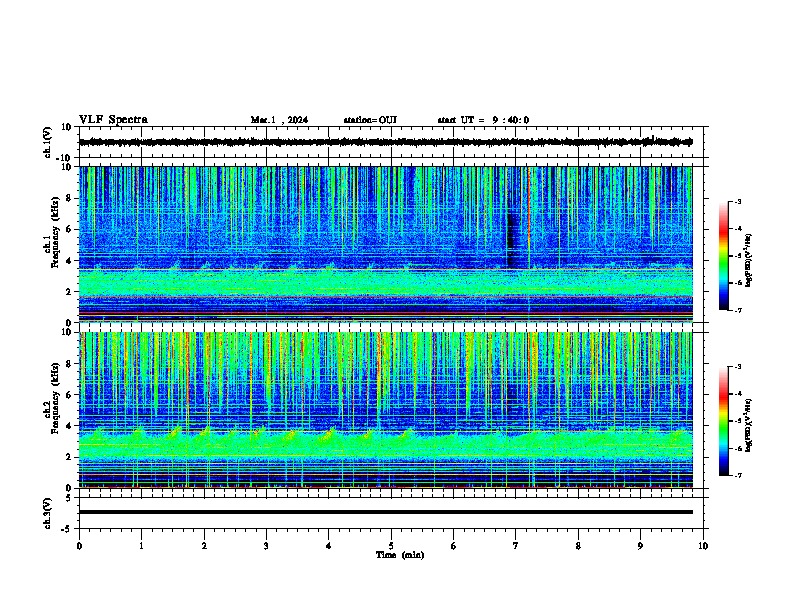
Task: Click time axis tick label "3"
Action: tap(266, 546)
